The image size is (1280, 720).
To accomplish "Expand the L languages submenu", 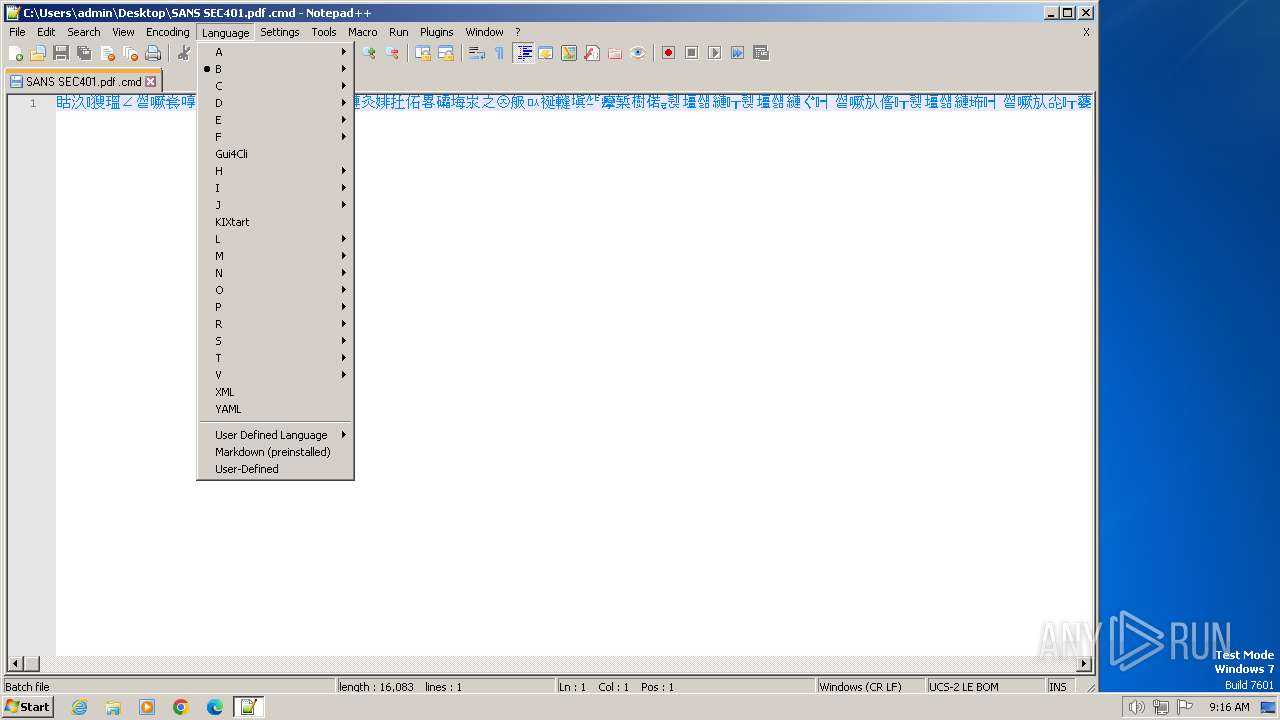I will [x=276, y=239].
